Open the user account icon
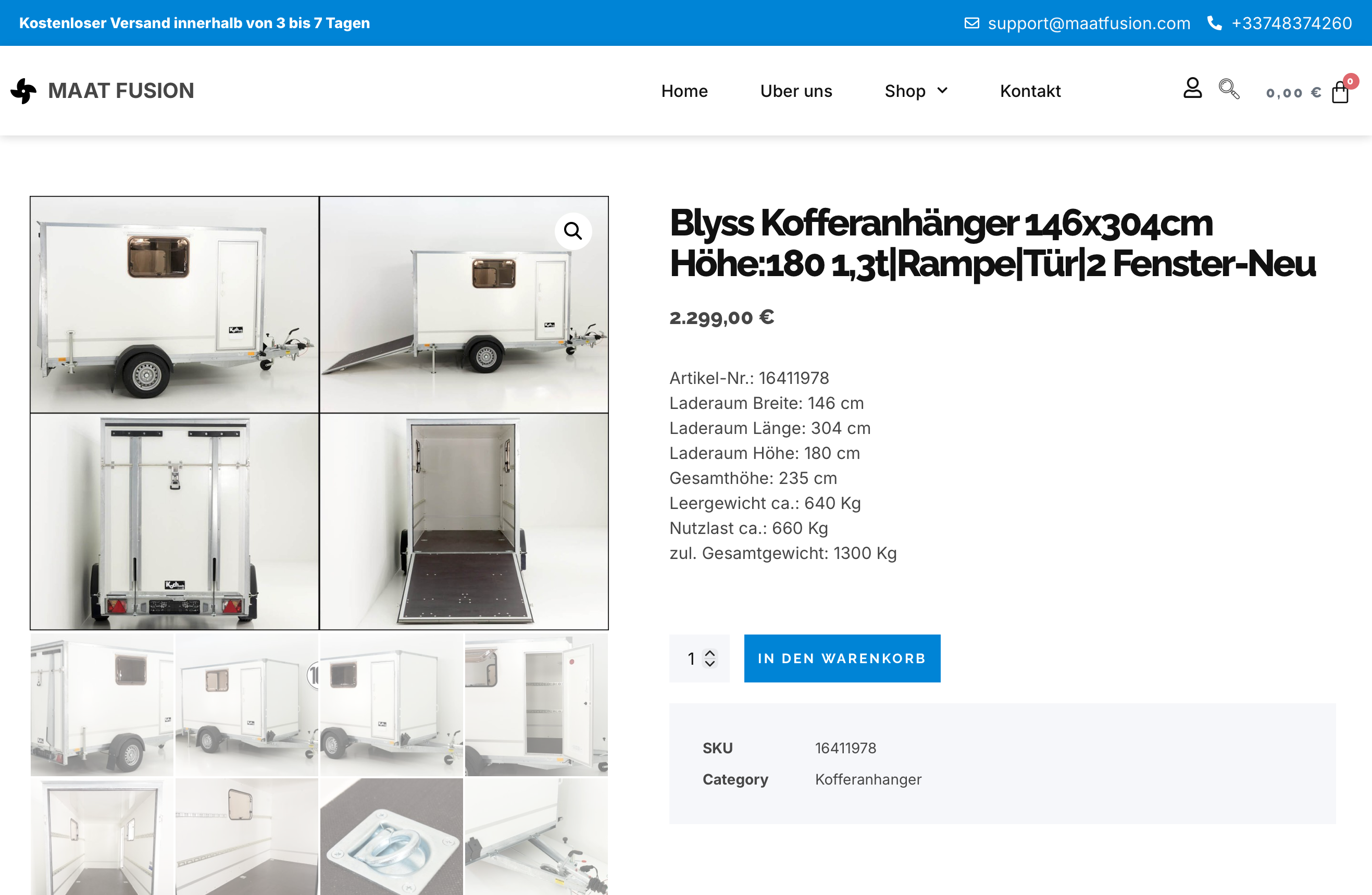The height and width of the screenshot is (895, 1372). coord(1192,88)
